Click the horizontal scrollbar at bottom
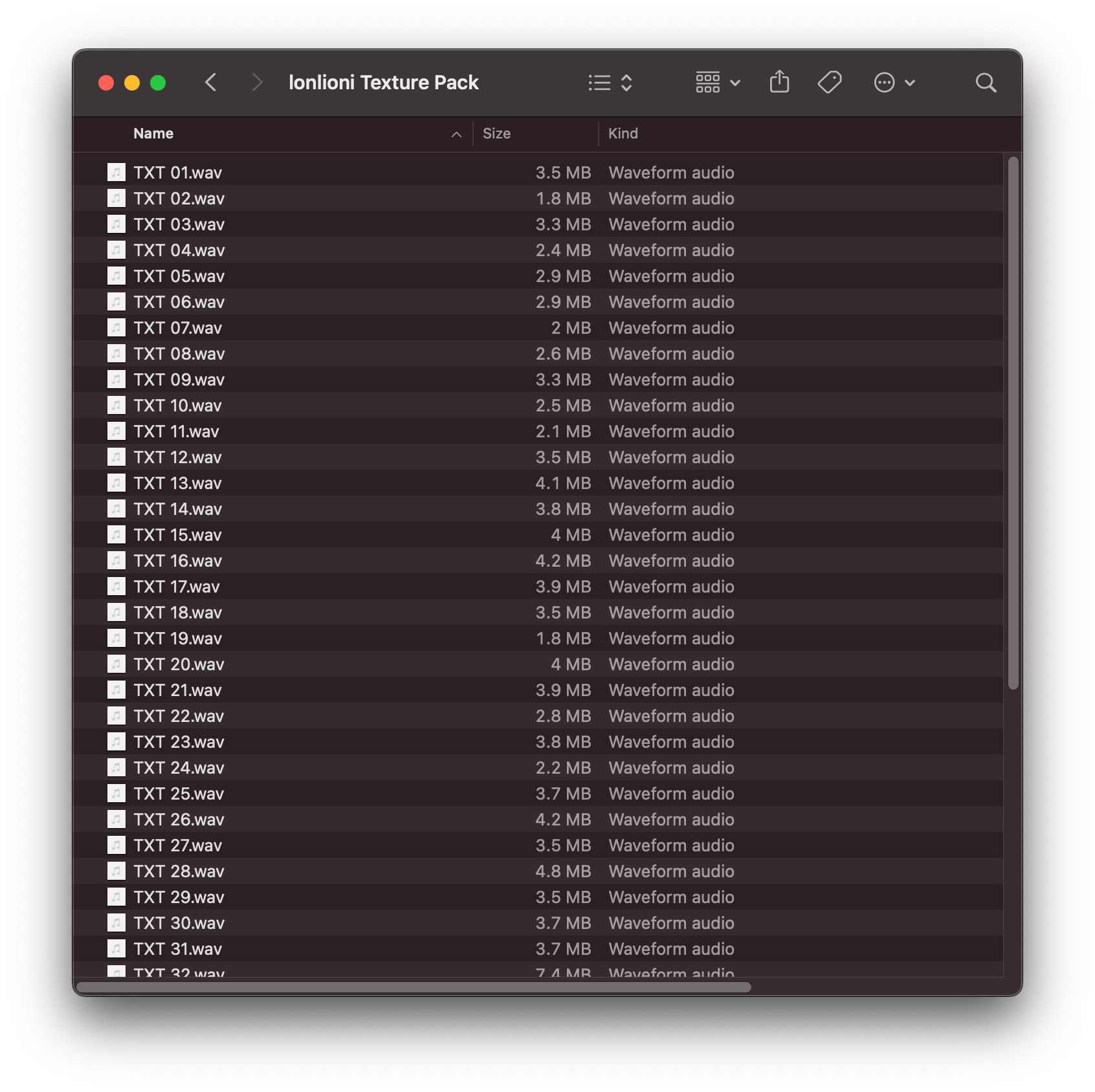The height and width of the screenshot is (1092, 1095). coord(414,987)
